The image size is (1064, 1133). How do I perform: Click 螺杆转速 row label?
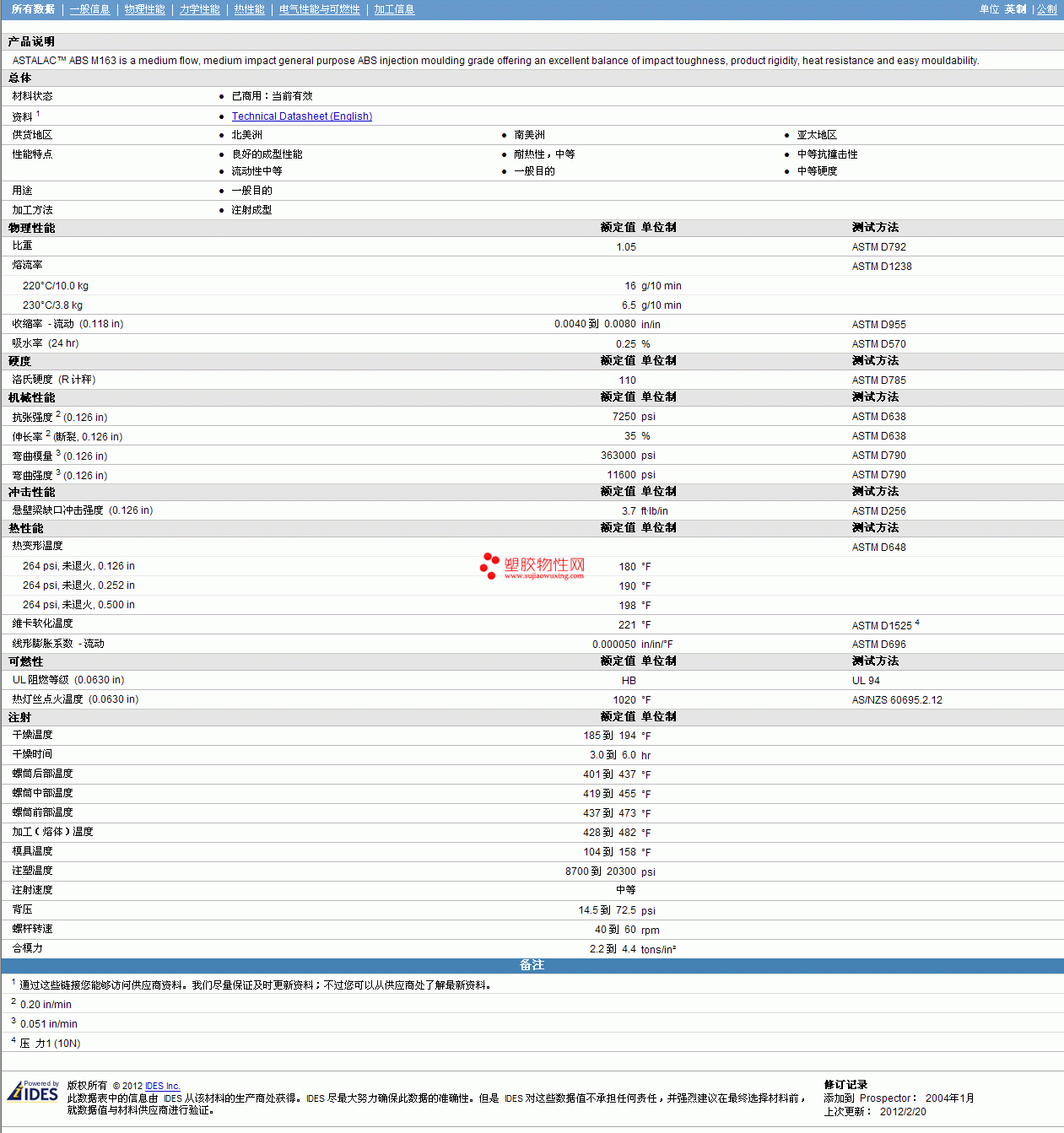(32, 929)
